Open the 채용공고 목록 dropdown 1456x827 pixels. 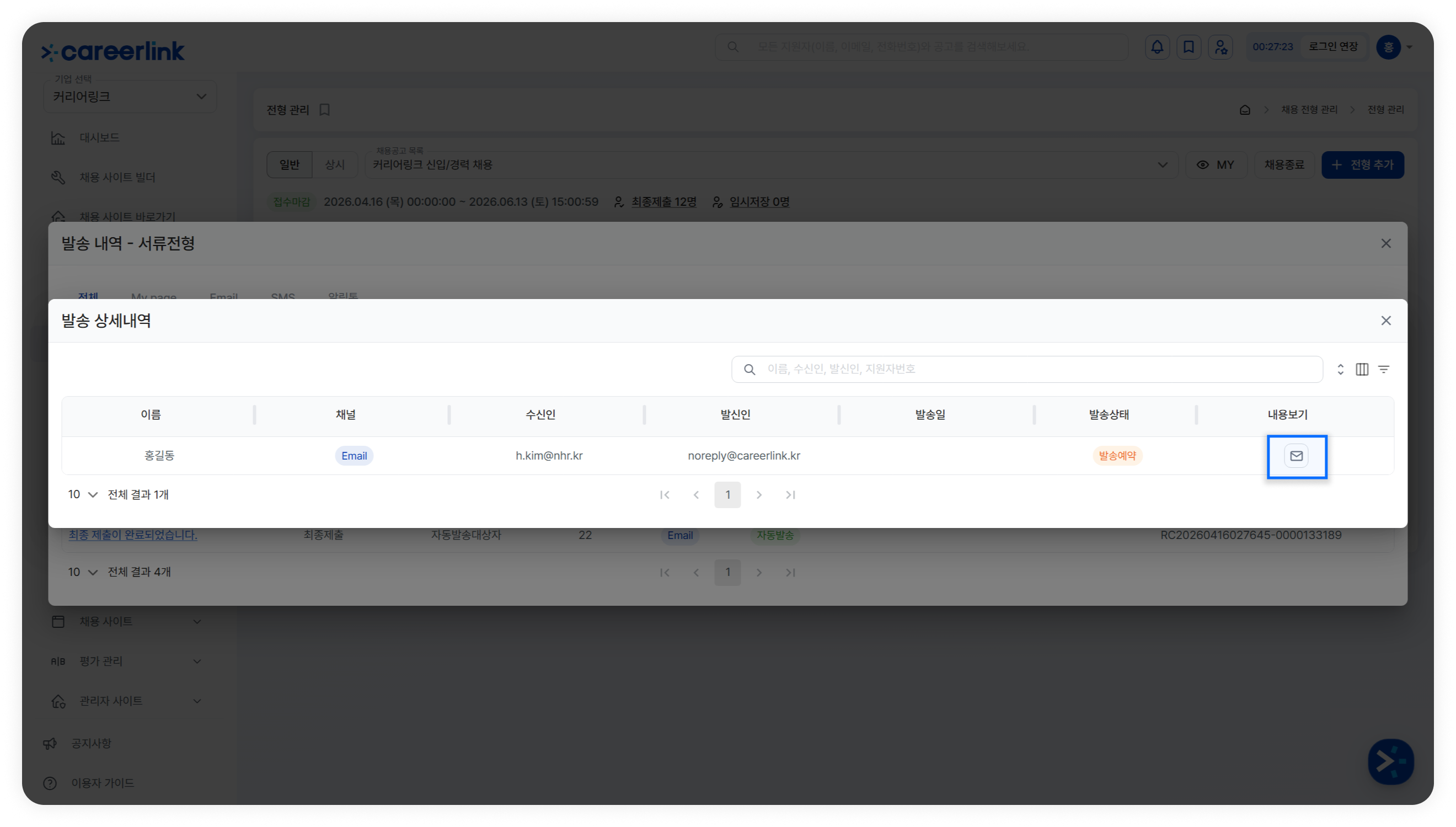770,166
